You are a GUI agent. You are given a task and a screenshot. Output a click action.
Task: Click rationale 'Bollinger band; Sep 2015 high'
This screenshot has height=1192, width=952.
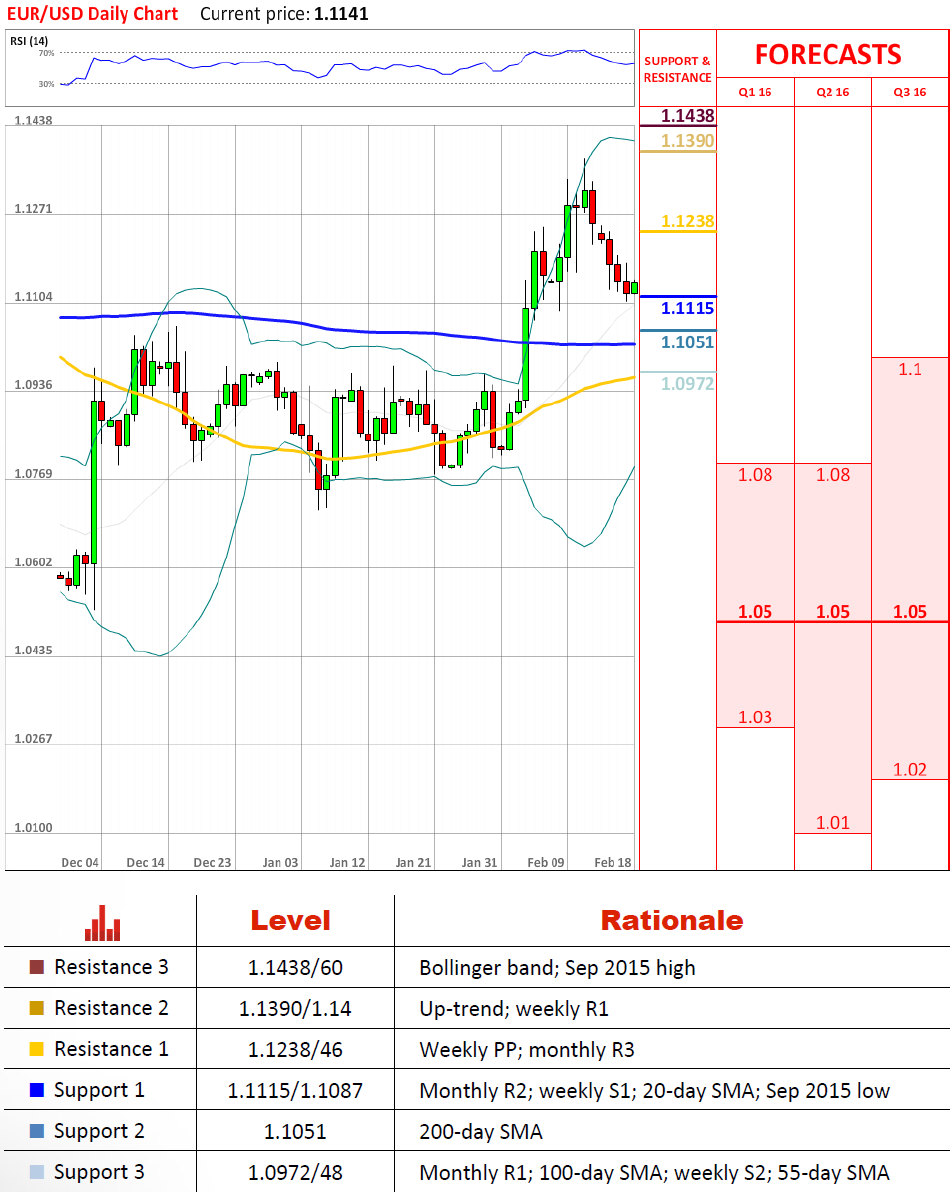pyautogui.click(x=557, y=968)
